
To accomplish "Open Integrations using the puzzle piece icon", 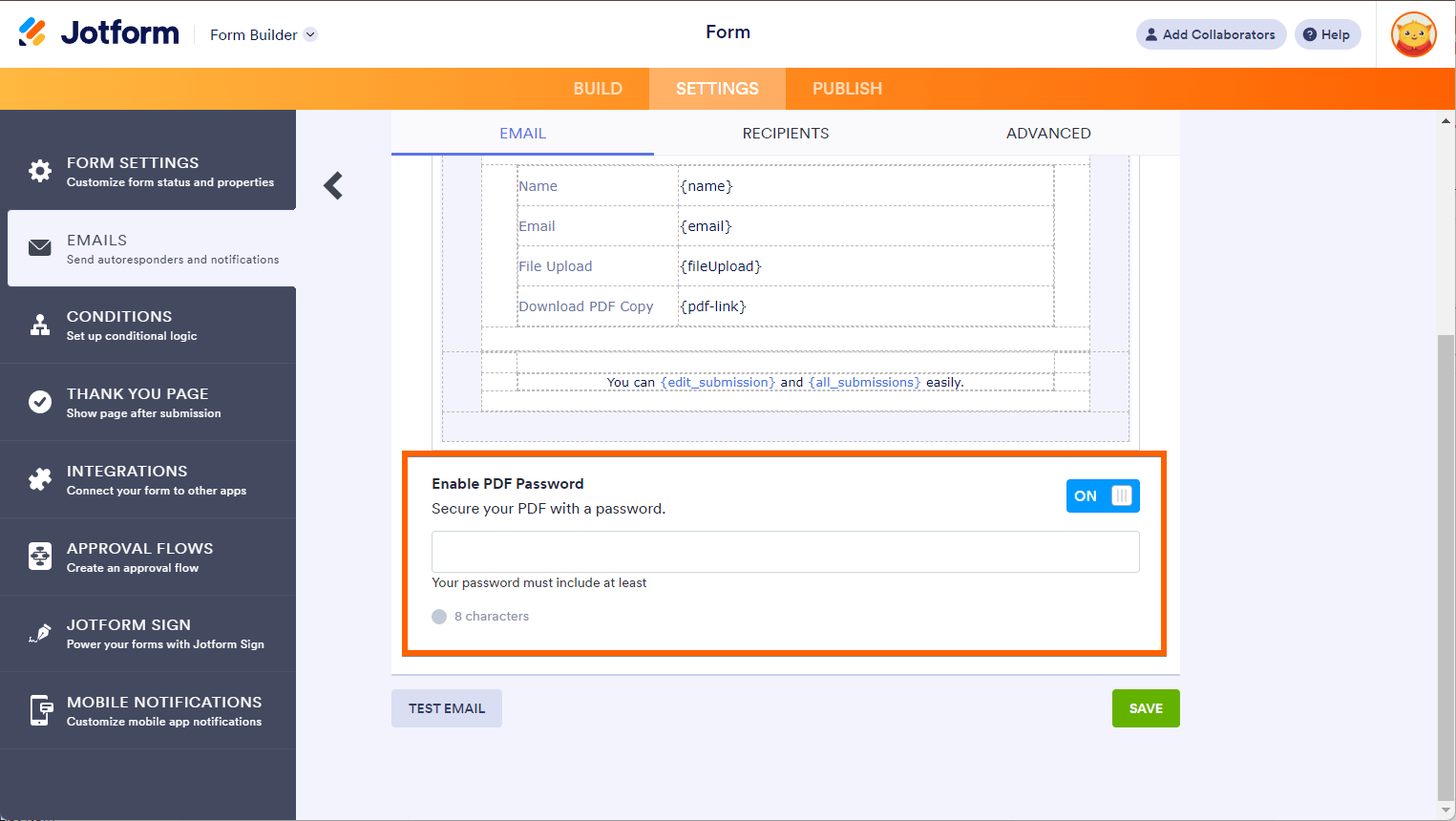I will pos(39,478).
